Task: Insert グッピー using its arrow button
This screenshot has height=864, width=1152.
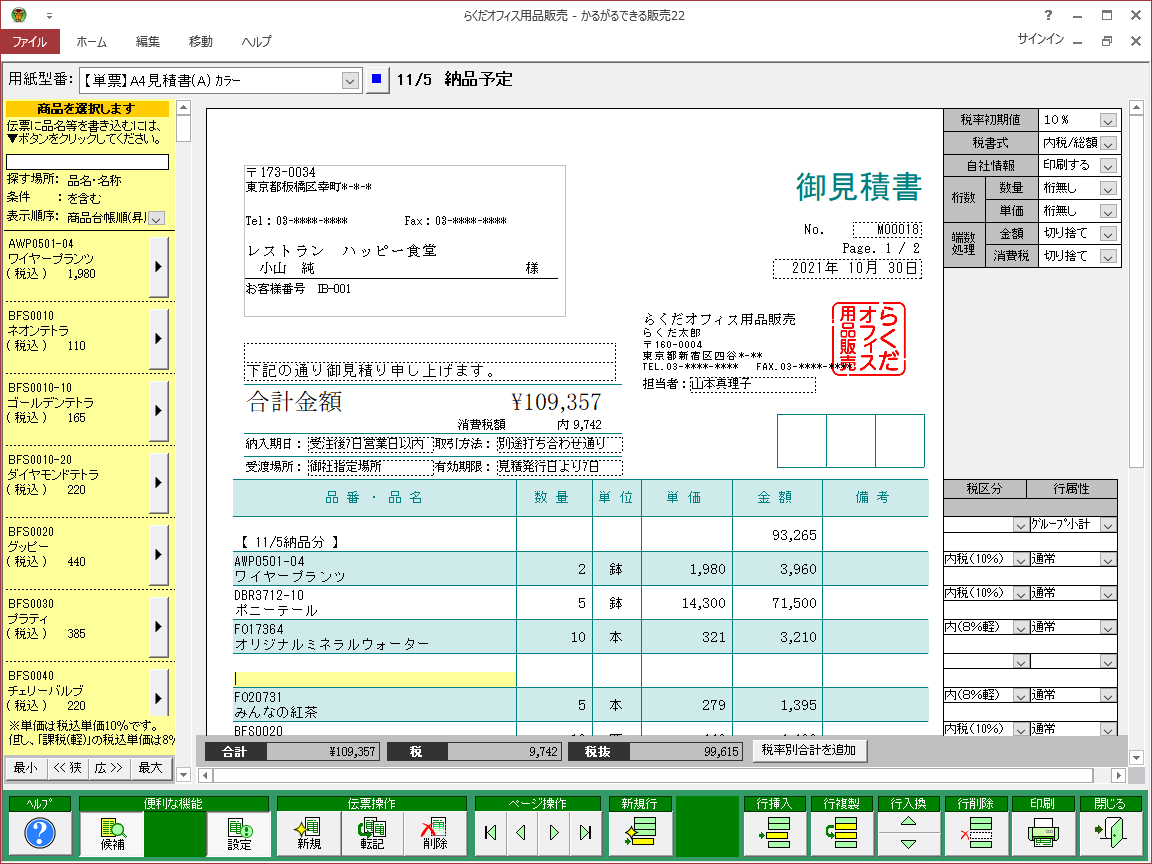Action: (158, 555)
